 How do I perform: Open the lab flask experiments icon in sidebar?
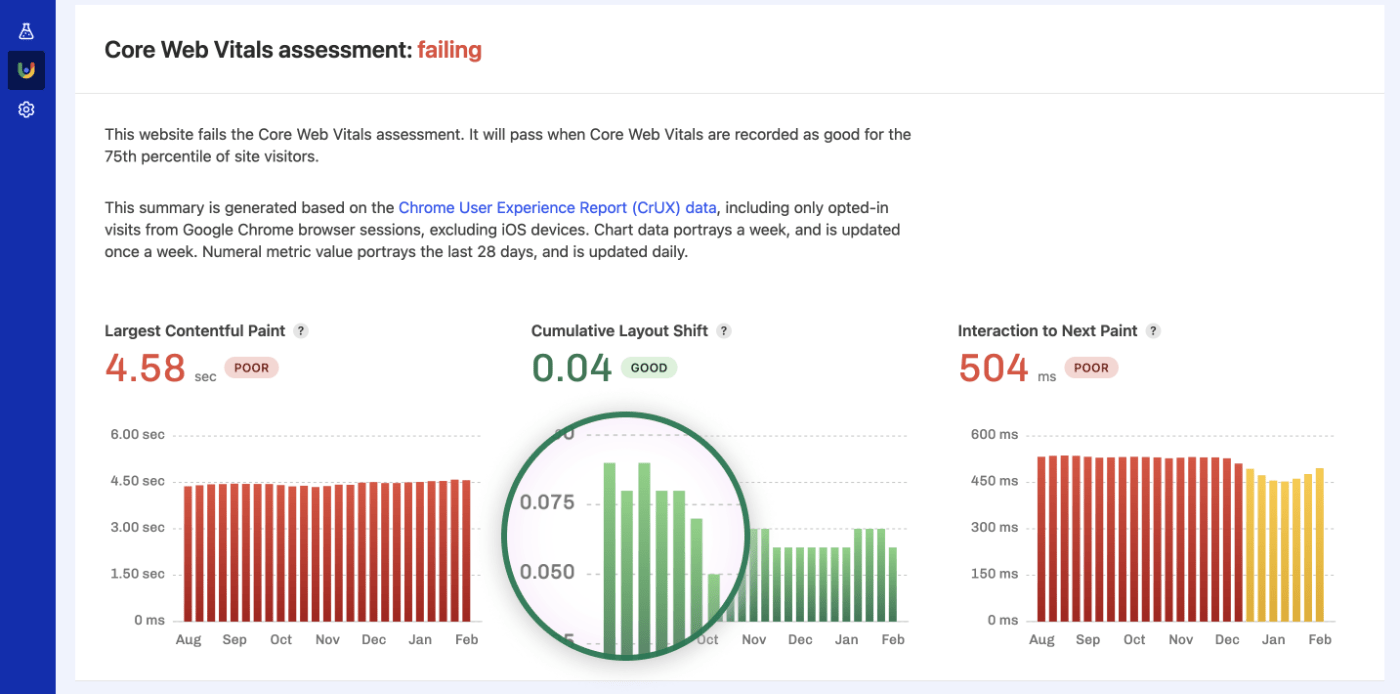[26, 30]
